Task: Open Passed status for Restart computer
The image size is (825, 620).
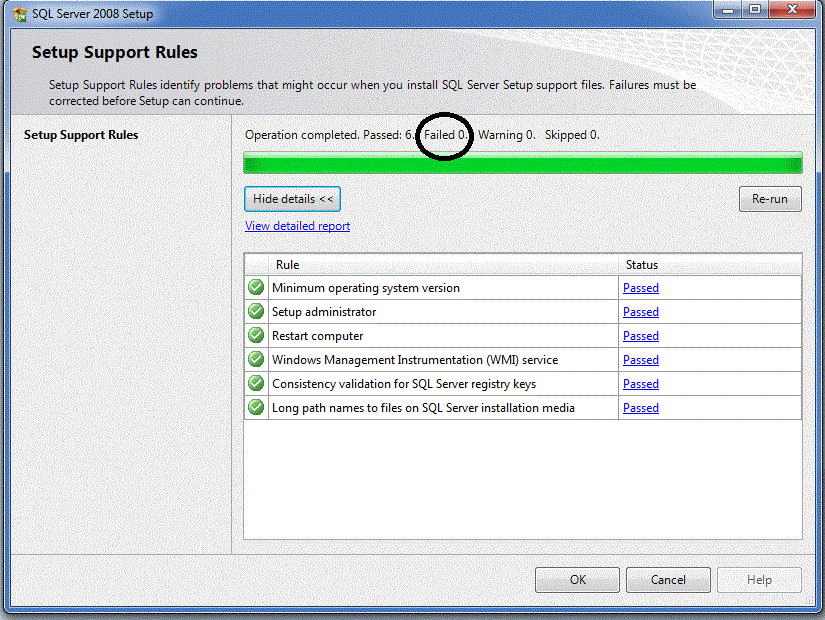Action: [x=641, y=336]
